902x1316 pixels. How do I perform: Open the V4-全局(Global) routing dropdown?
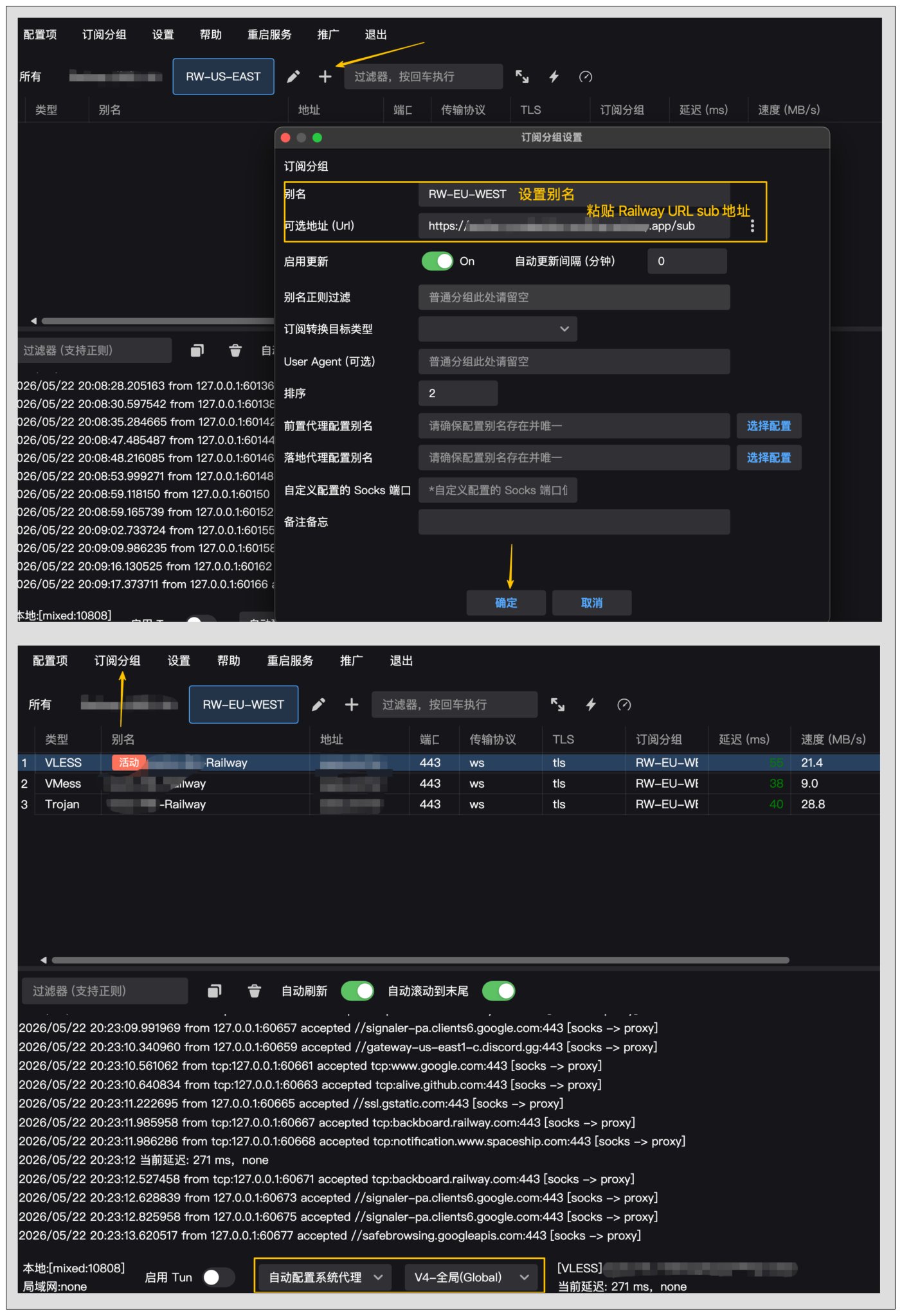click(471, 1277)
